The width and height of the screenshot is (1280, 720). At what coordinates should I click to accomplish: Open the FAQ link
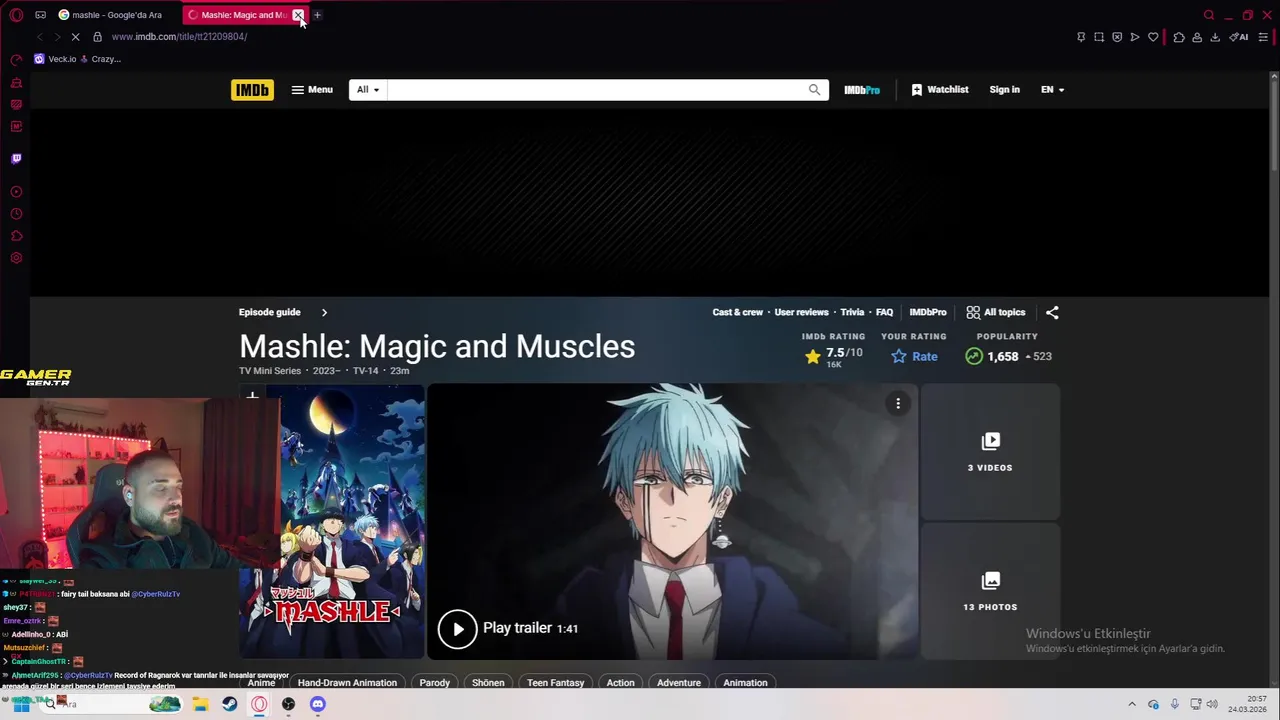point(885,312)
